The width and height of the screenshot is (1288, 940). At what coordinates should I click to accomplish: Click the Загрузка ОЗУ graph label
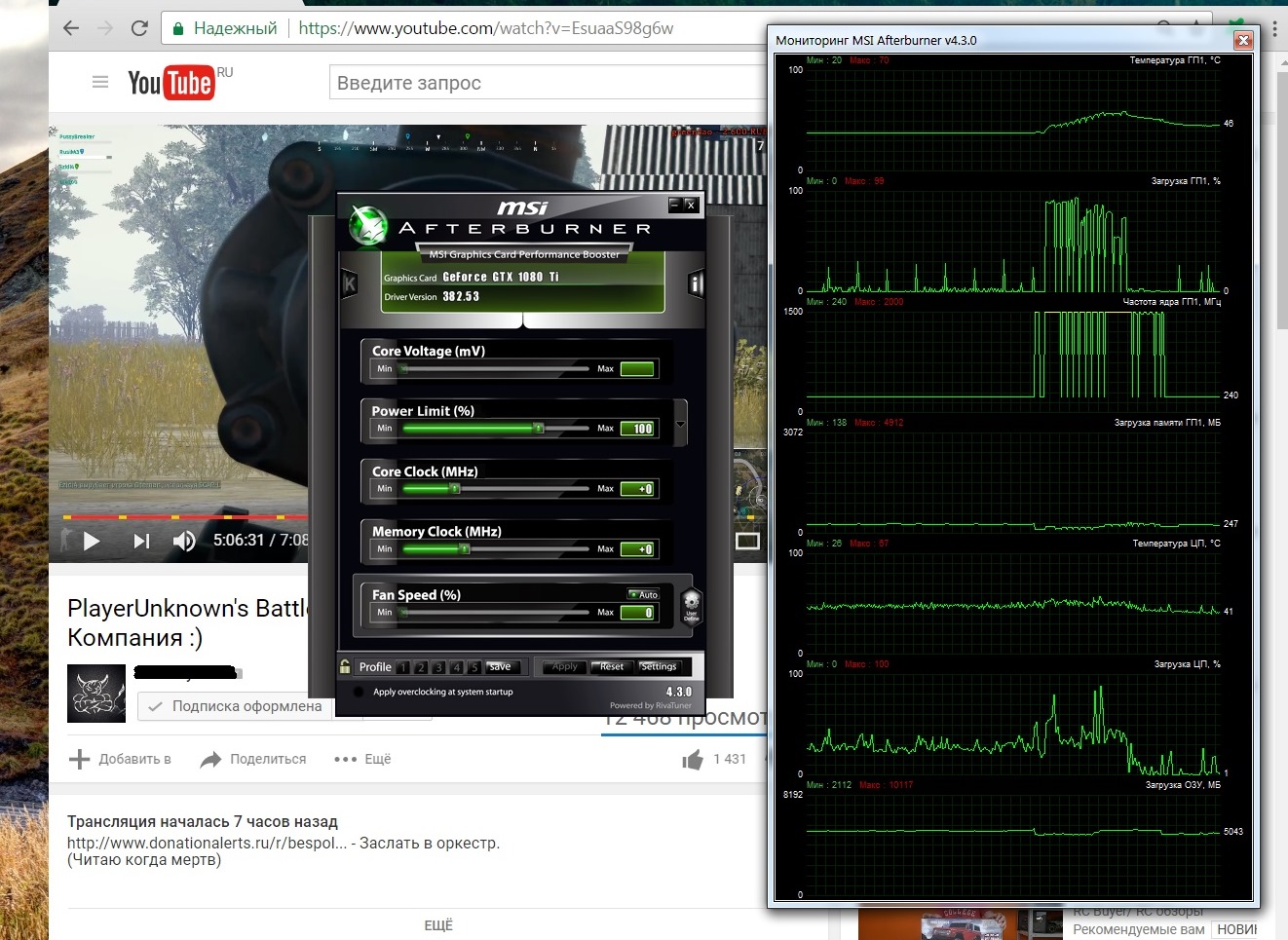1183,785
